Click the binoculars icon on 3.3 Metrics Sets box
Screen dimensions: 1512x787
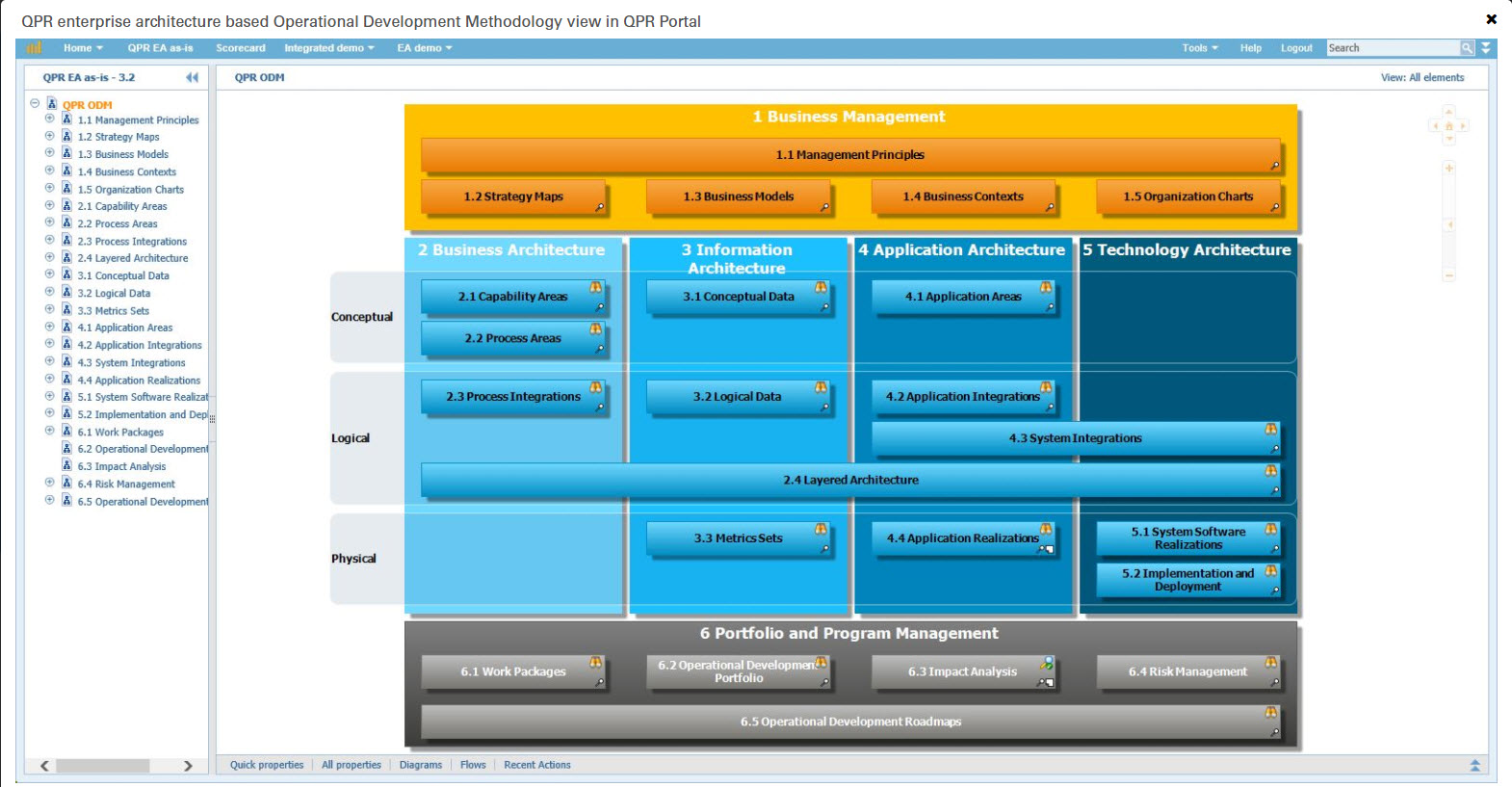[821, 529]
